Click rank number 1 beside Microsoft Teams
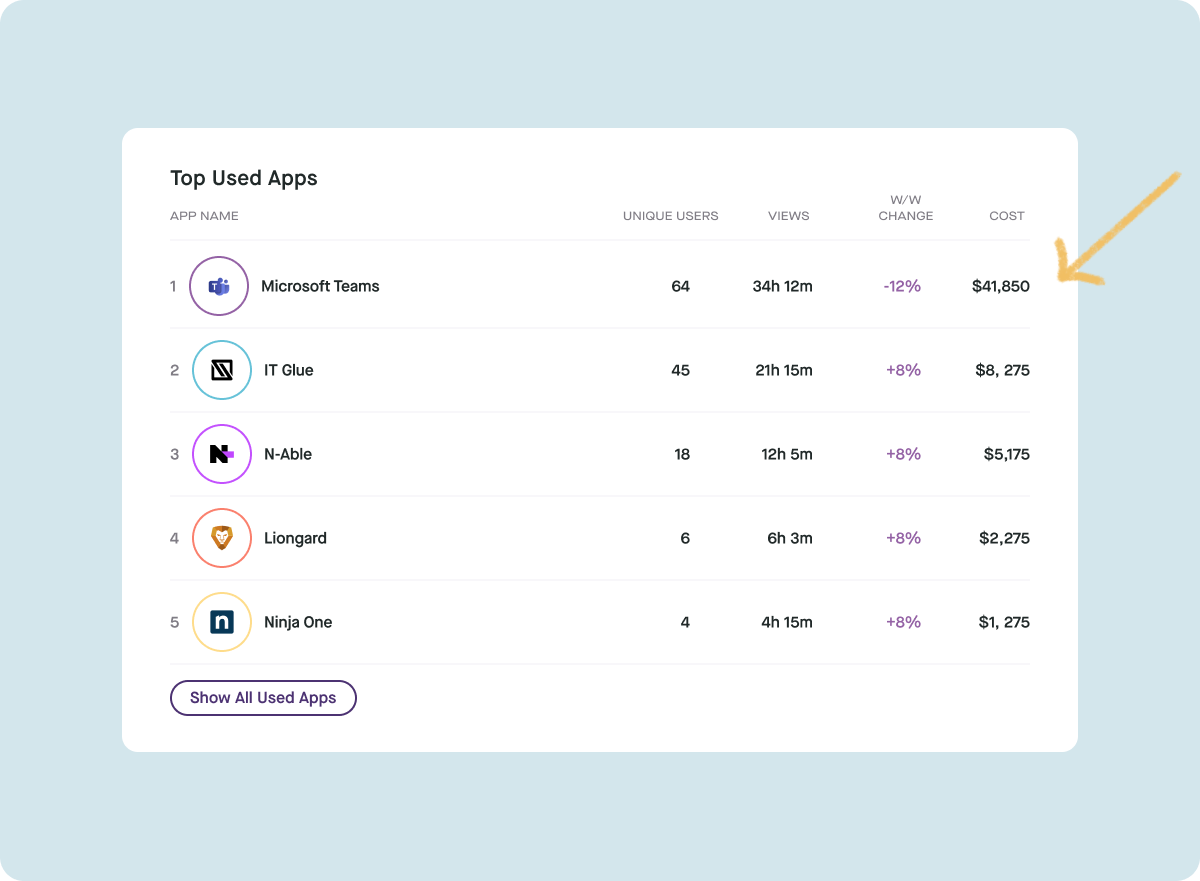 [x=173, y=286]
